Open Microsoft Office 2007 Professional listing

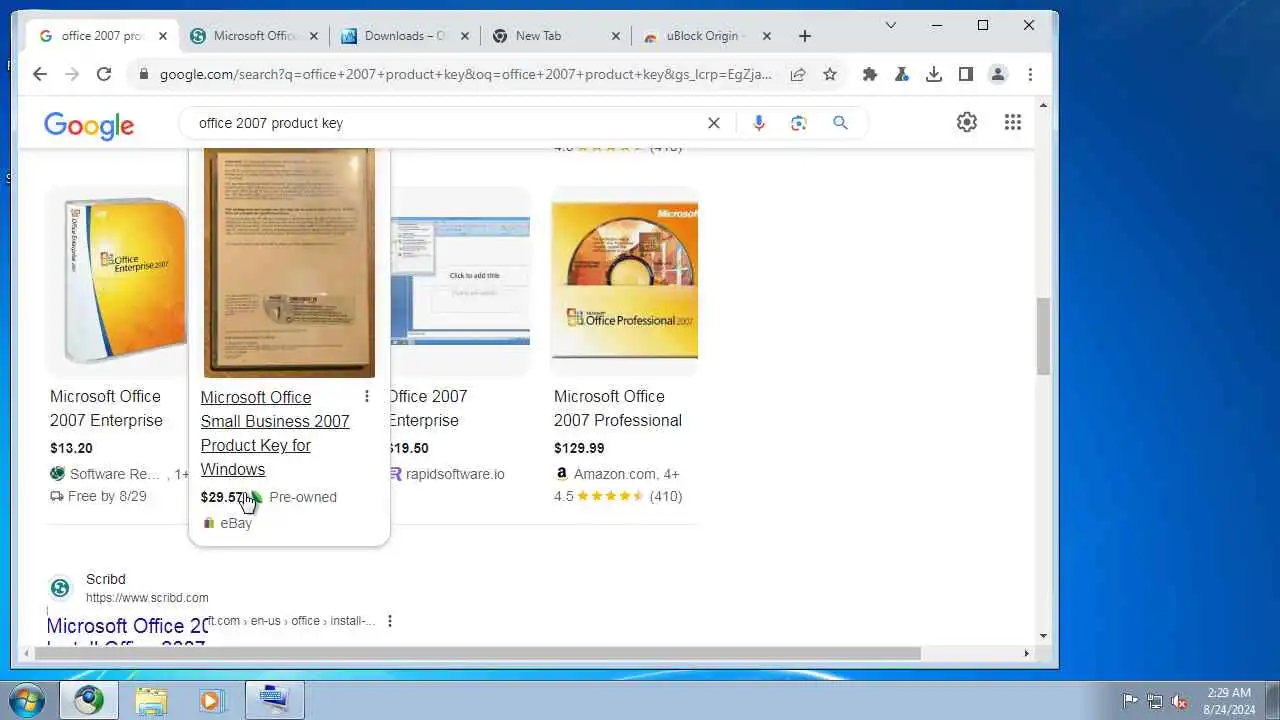point(618,408)
